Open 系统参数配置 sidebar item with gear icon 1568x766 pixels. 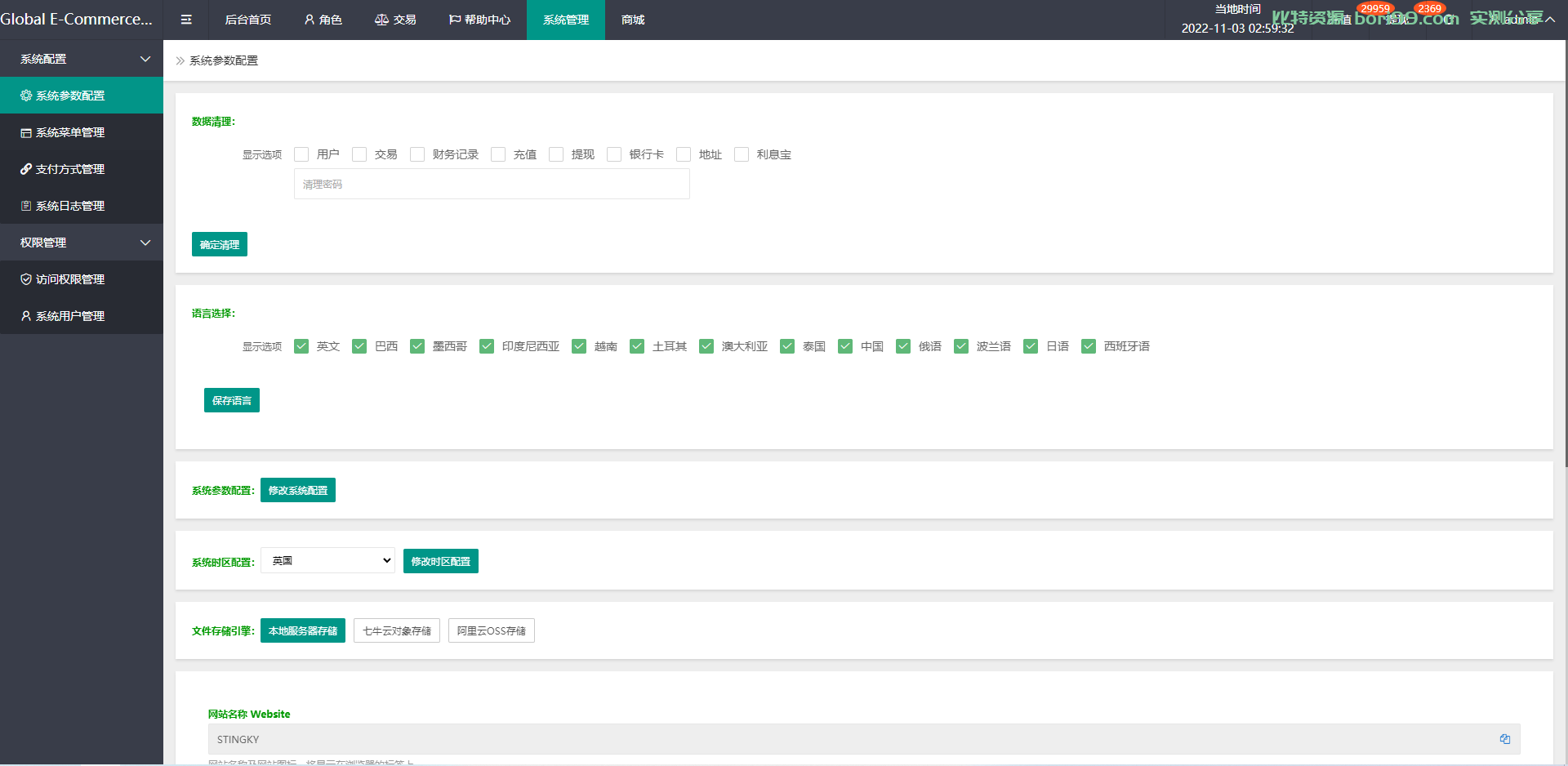[82, 96]
